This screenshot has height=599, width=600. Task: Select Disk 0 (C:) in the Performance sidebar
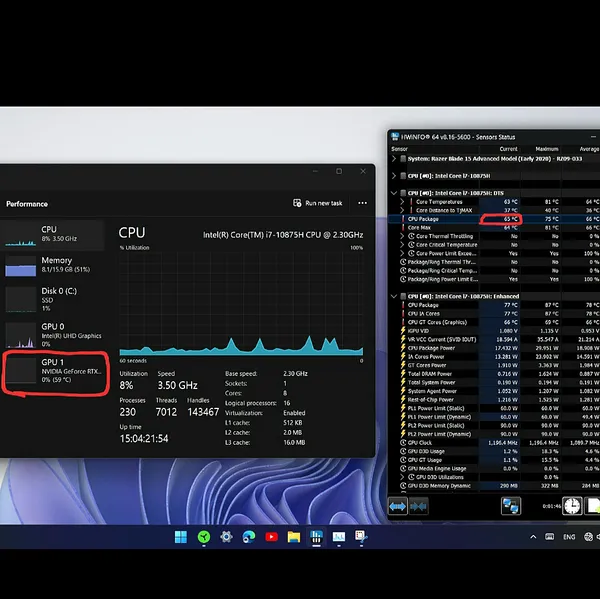(54, 299)
